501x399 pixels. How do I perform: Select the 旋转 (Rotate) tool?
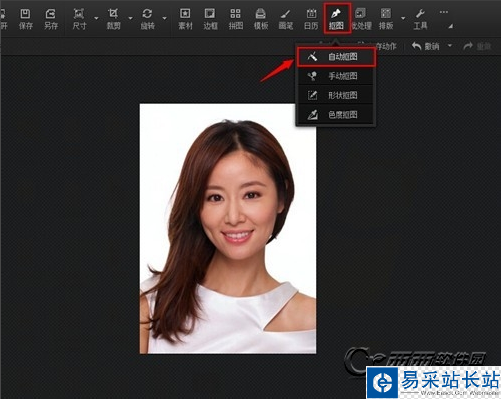(147, 19)
